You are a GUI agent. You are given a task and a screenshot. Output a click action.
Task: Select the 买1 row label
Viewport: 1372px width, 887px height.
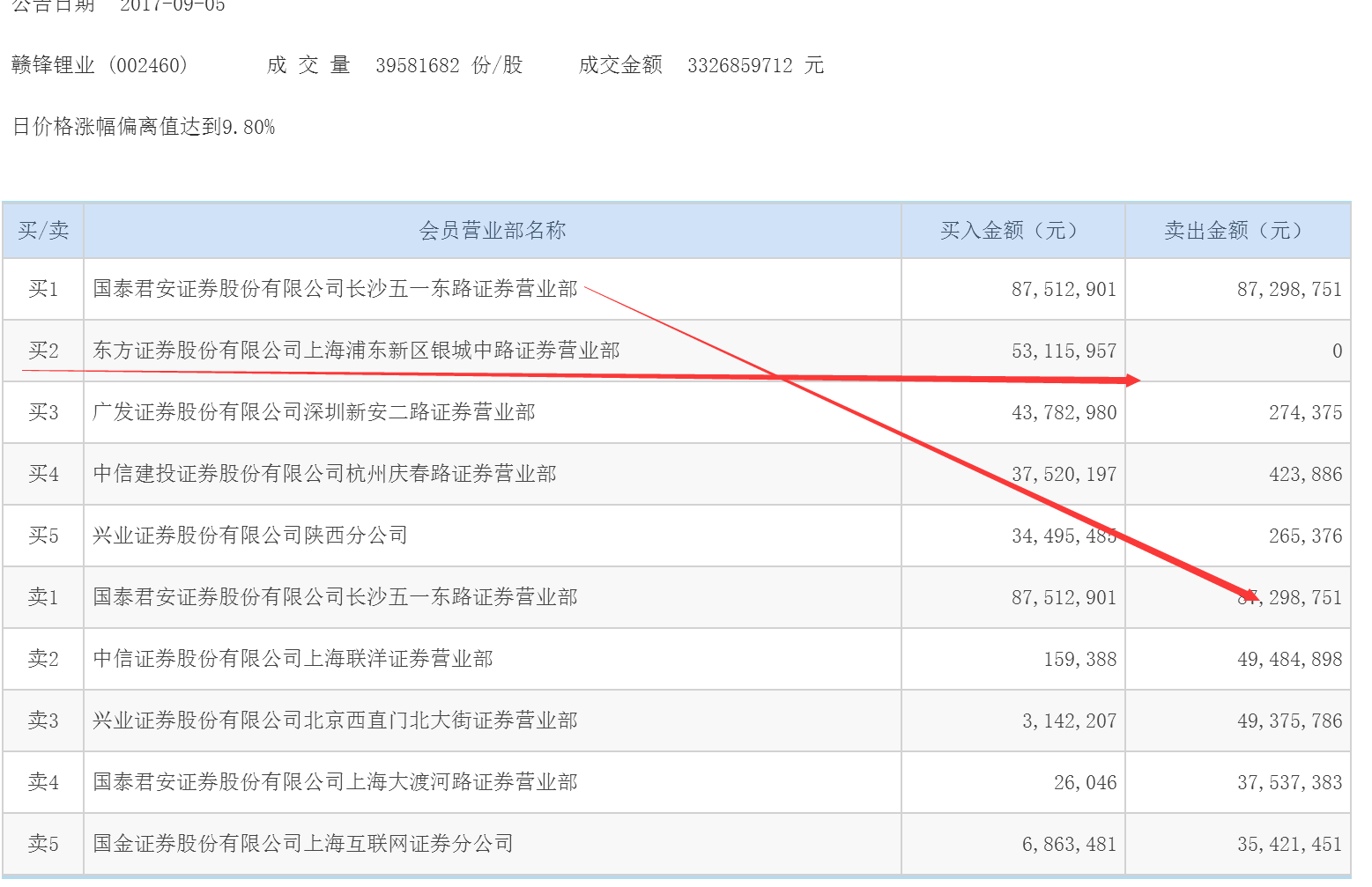pos(43,289)
